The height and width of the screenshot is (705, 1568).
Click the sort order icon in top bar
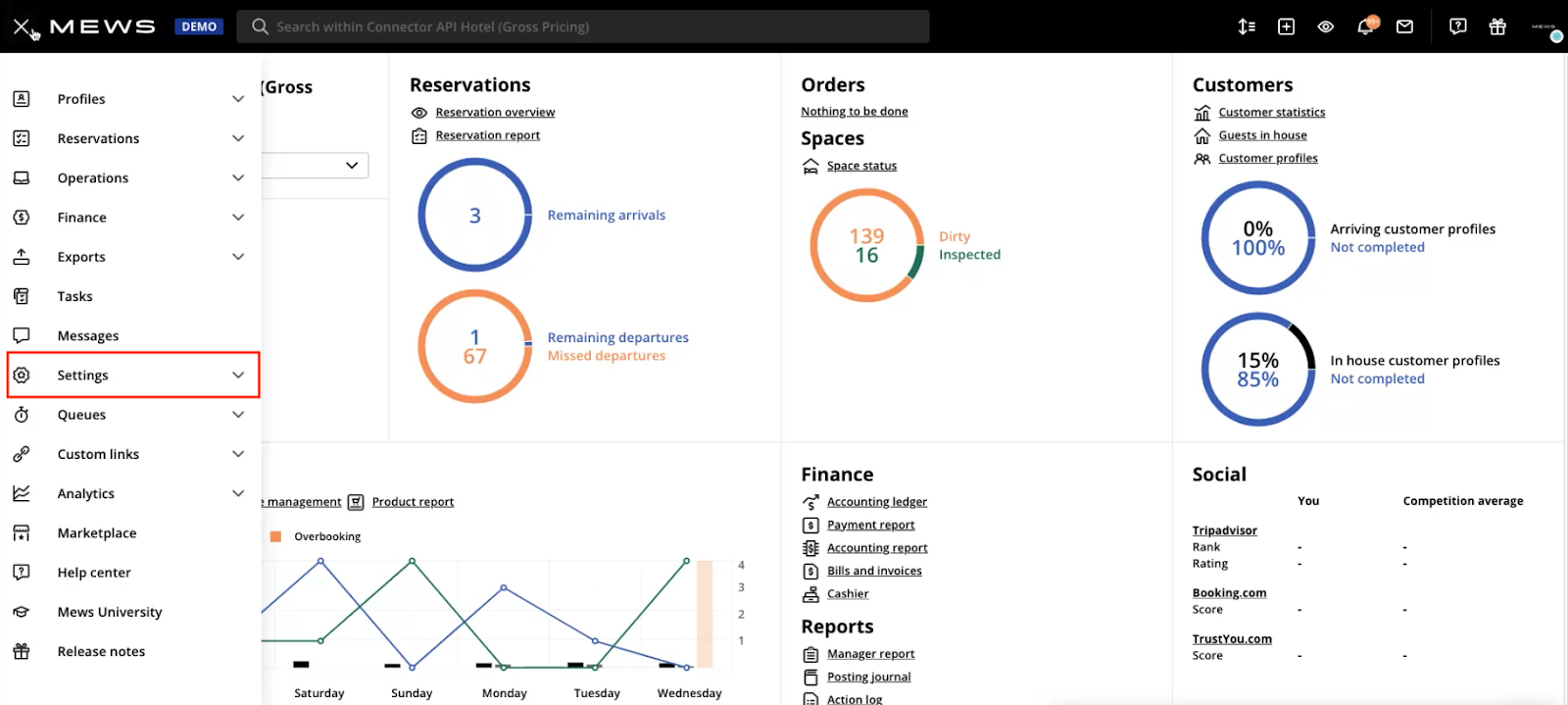pyautogui.click(x=1247, y=26)
